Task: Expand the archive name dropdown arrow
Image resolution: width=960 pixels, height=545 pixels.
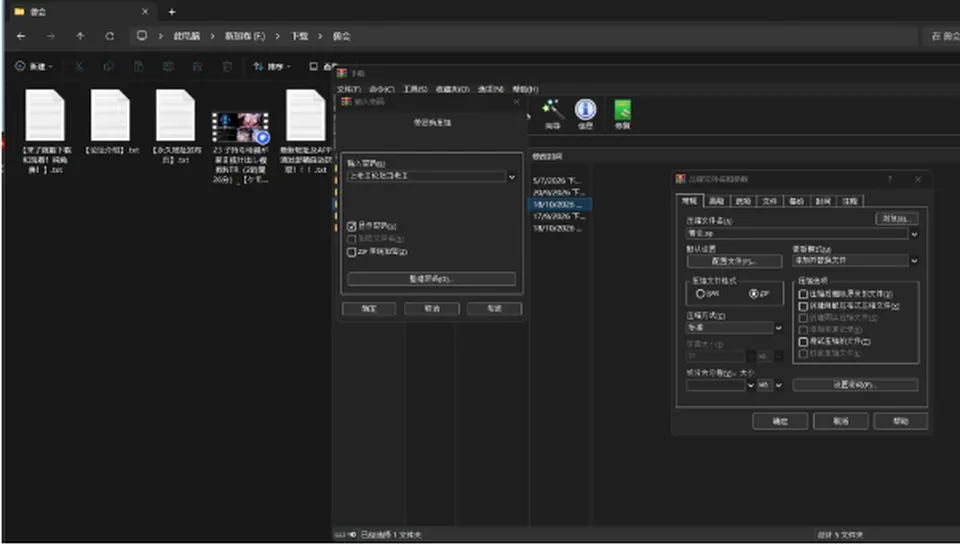Action: point(914,234)
